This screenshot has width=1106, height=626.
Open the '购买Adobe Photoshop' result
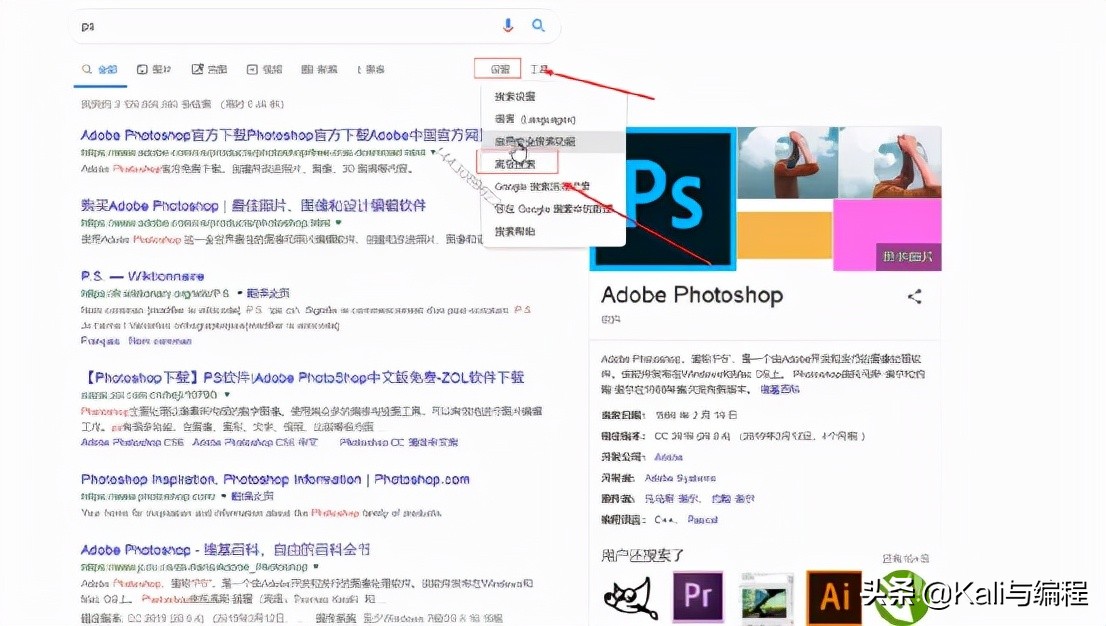tap(253, 205)
